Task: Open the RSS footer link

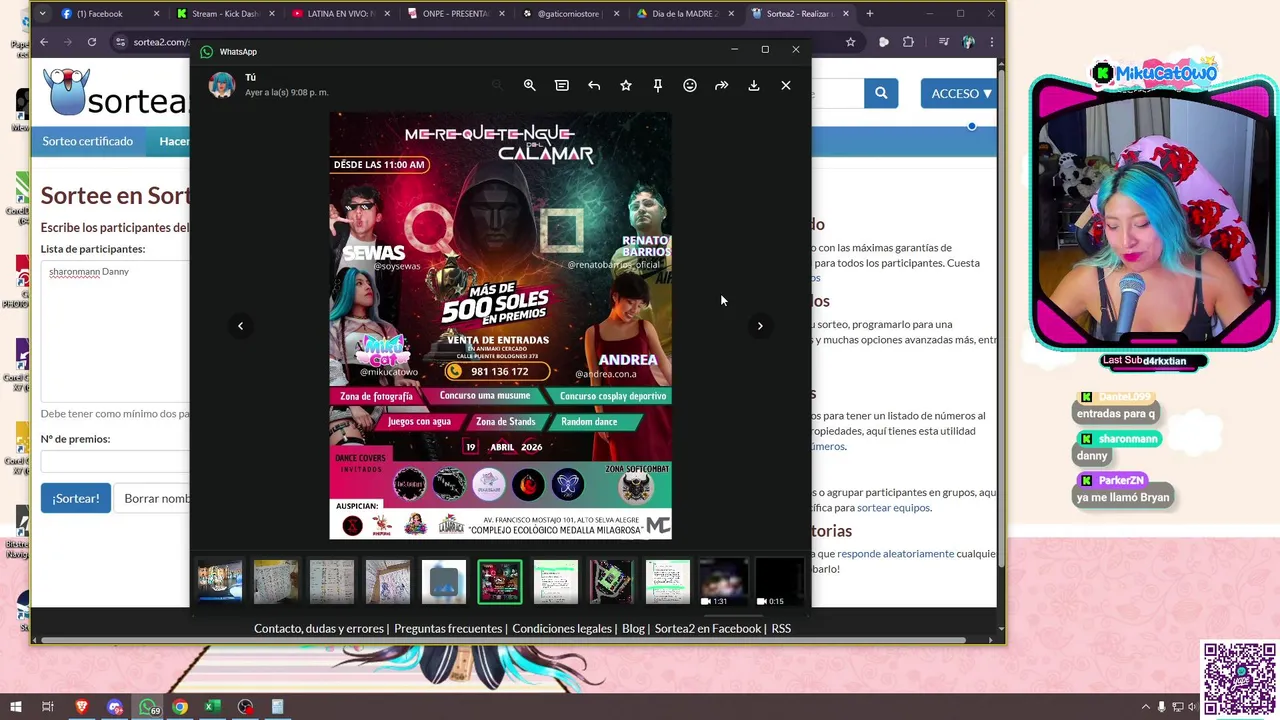Action: 781,629
